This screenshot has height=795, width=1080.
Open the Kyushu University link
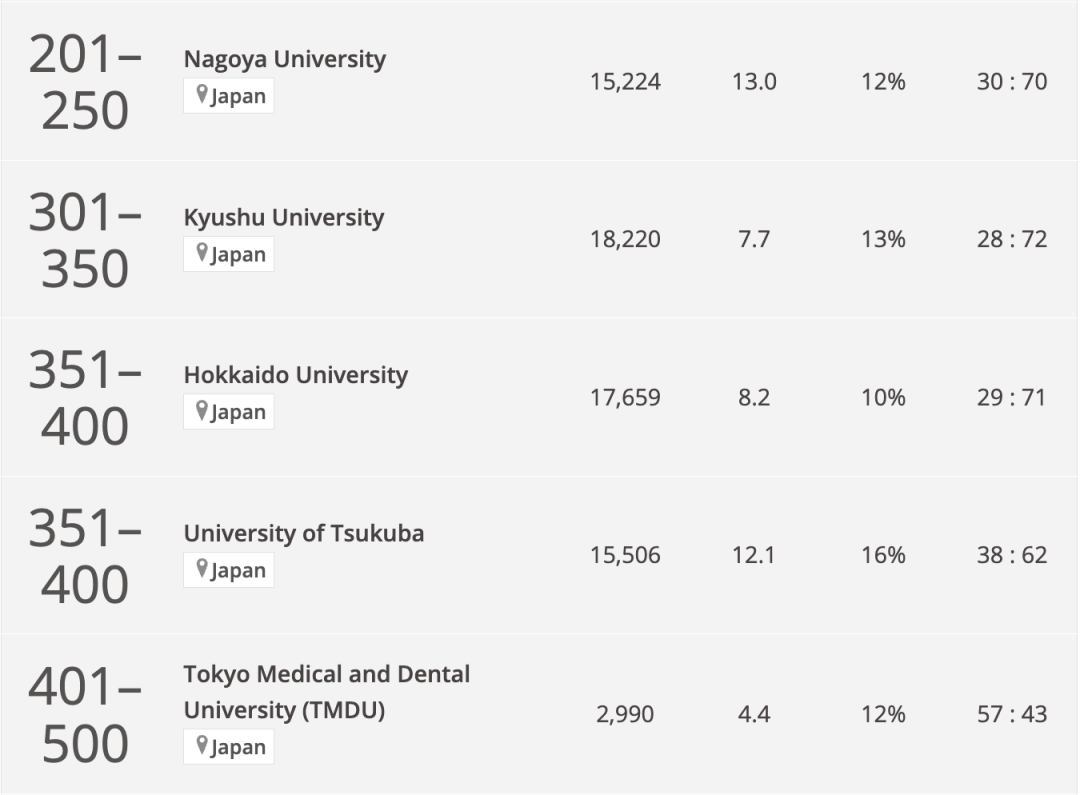point(283,217)
